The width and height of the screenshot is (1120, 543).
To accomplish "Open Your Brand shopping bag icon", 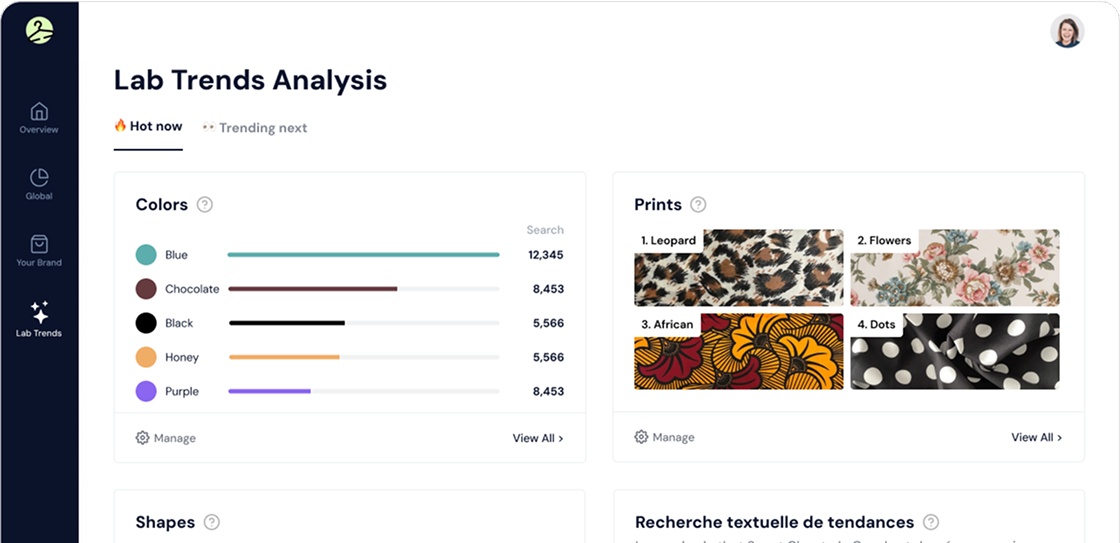I will click(x=39, y=244).
